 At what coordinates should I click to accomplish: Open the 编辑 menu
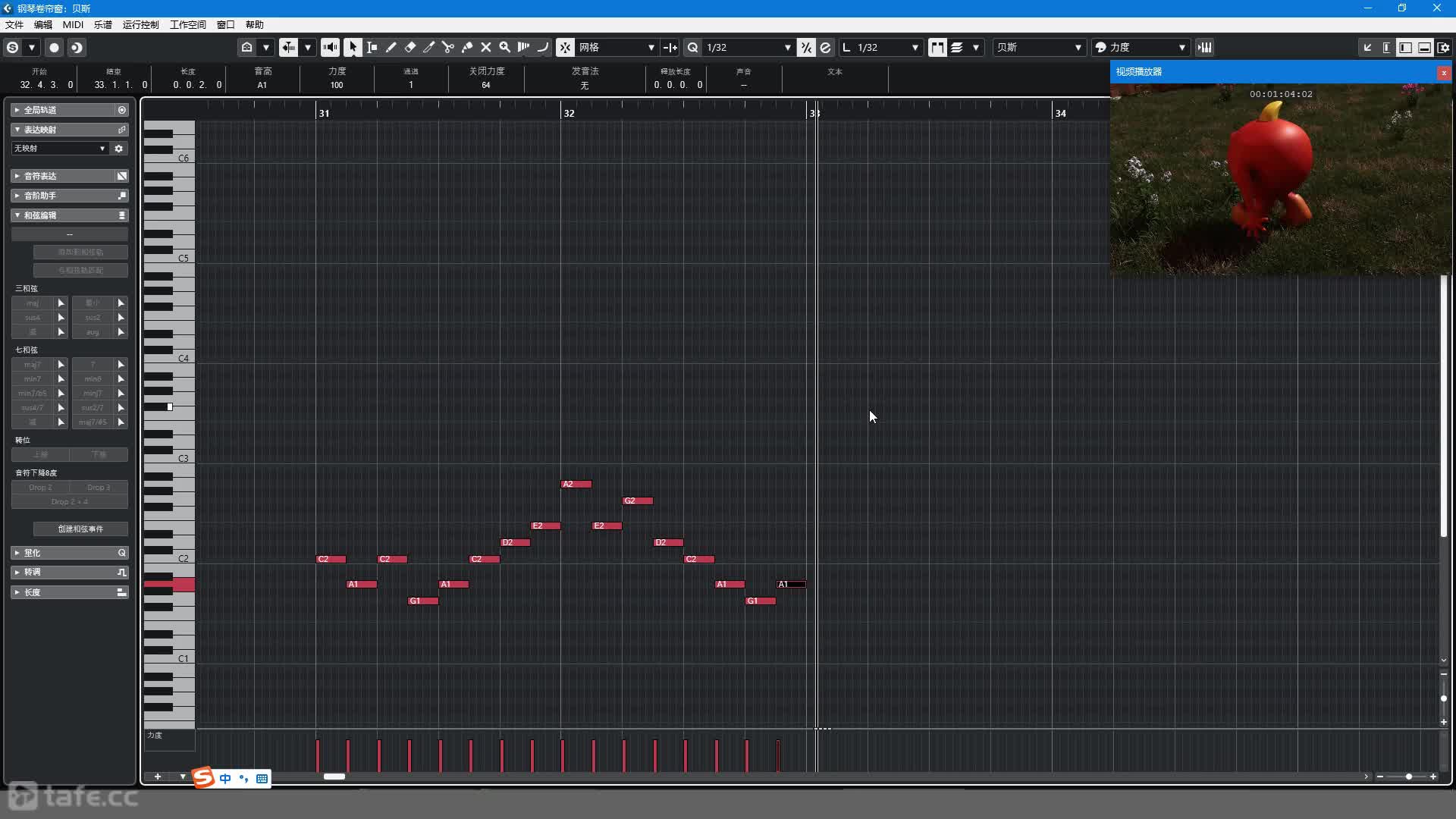click(43, 24)
